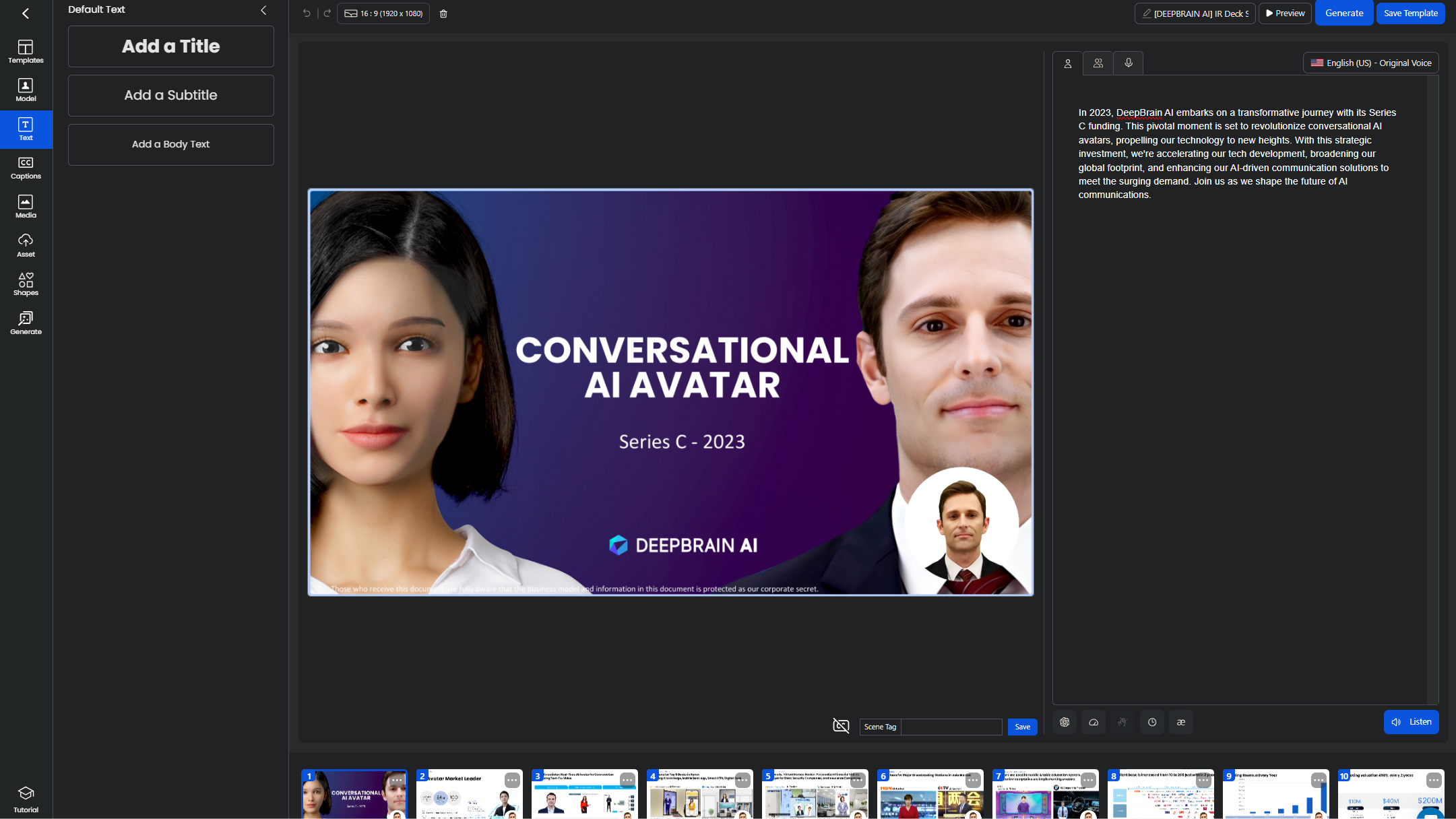Click the Generate button in the top bar

point(1343,13)
